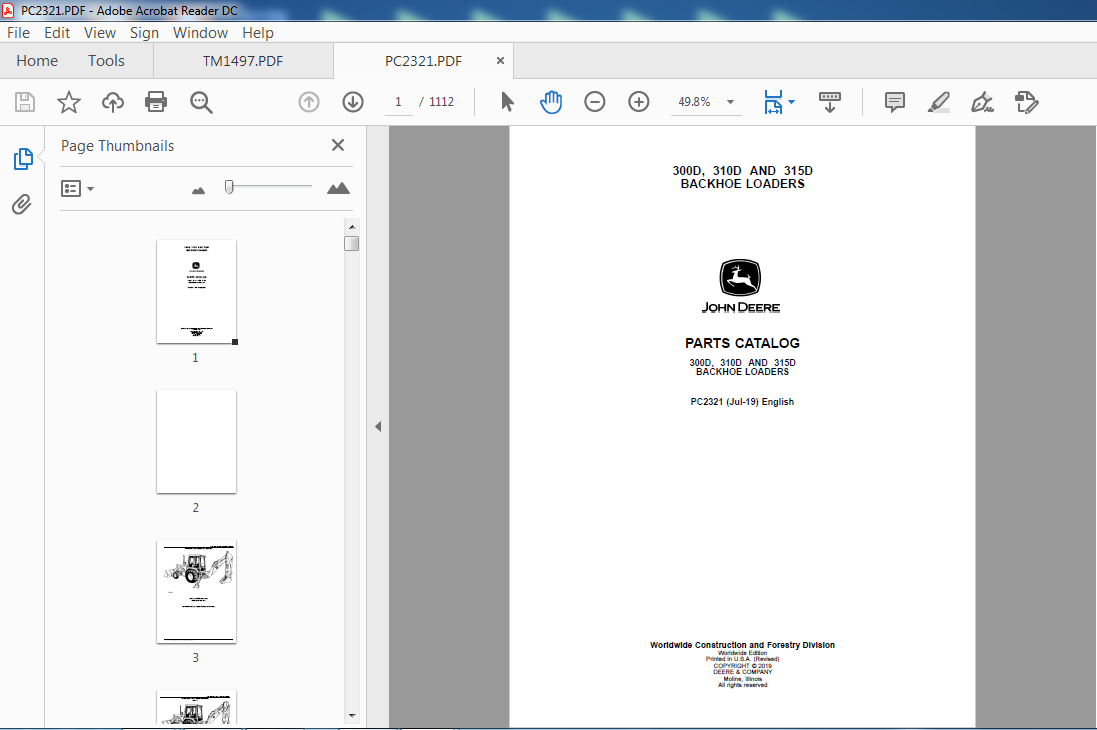Open the Find text magnifier tool
The width and height of the screenshot is (1097, 730).
point(201,102)
